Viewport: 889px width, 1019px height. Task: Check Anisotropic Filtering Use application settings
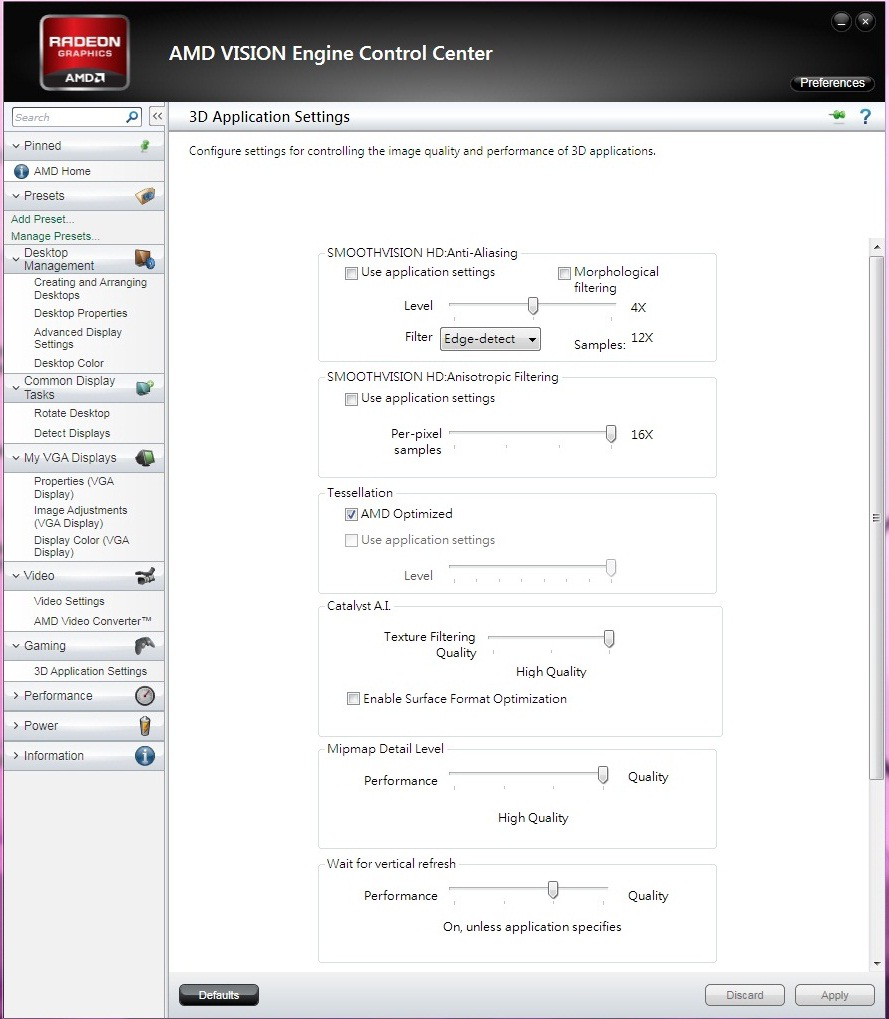tap(352, 399)
